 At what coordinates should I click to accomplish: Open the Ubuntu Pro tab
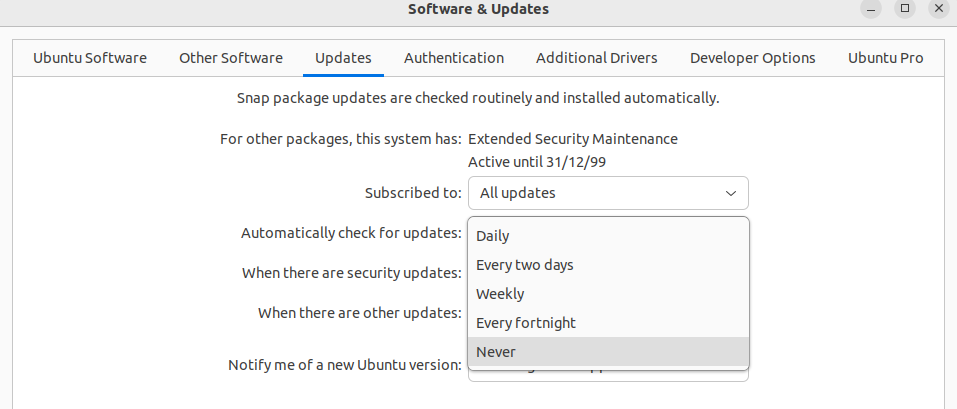(886, 58)
